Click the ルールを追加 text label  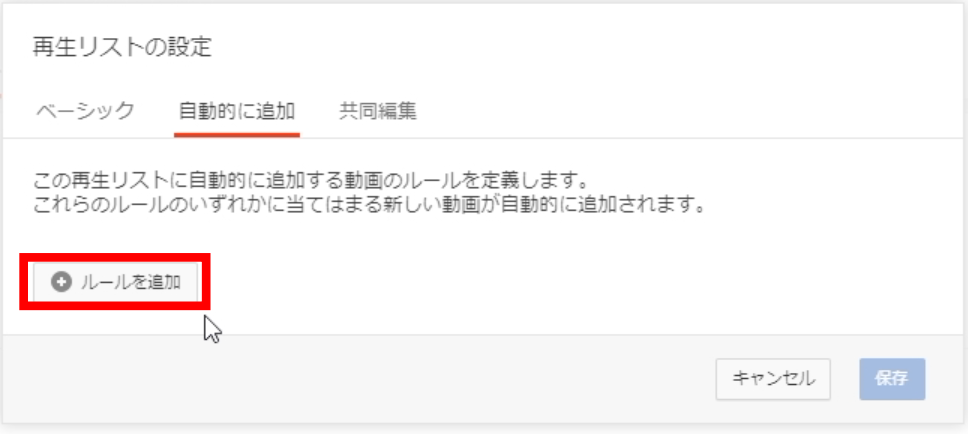[131, 282]
